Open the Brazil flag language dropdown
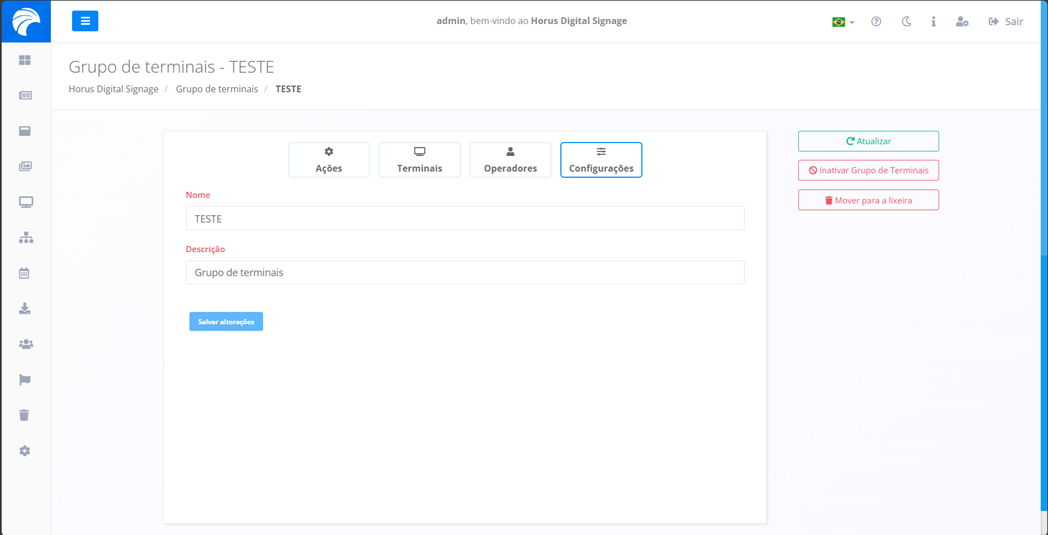 pyautogui.click(x=843, y=21)
